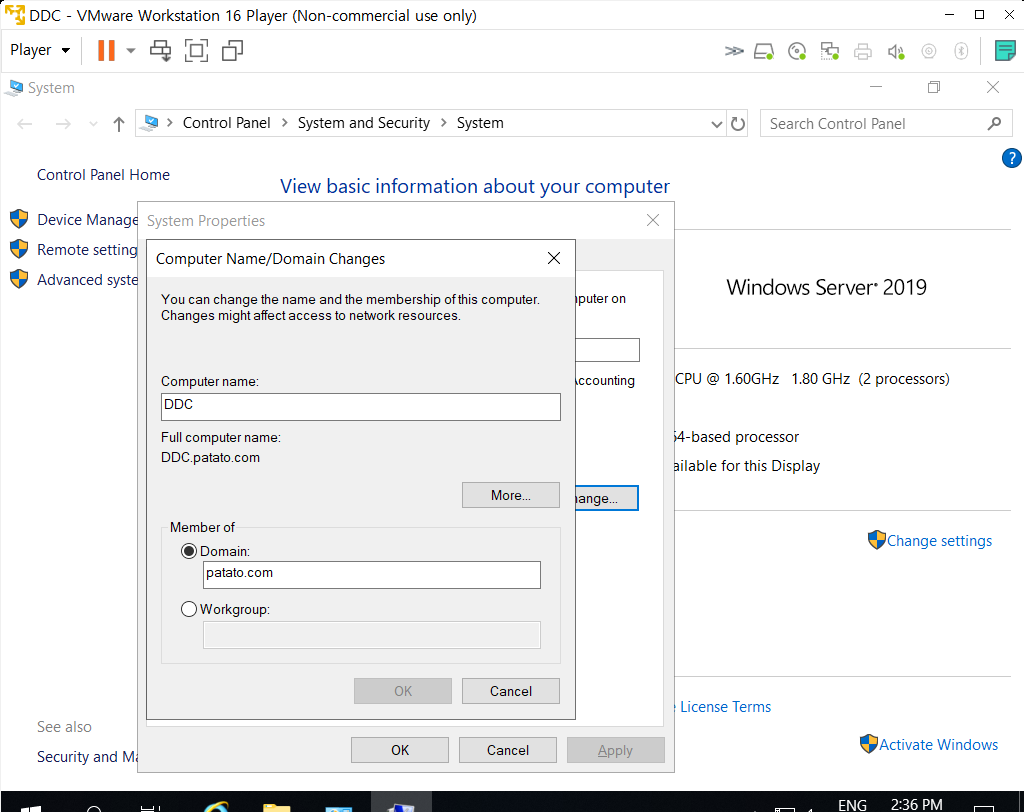Viewport: 1024px width, 812px height.
Task: Click the sound card device icon
Action: [896, 51]
